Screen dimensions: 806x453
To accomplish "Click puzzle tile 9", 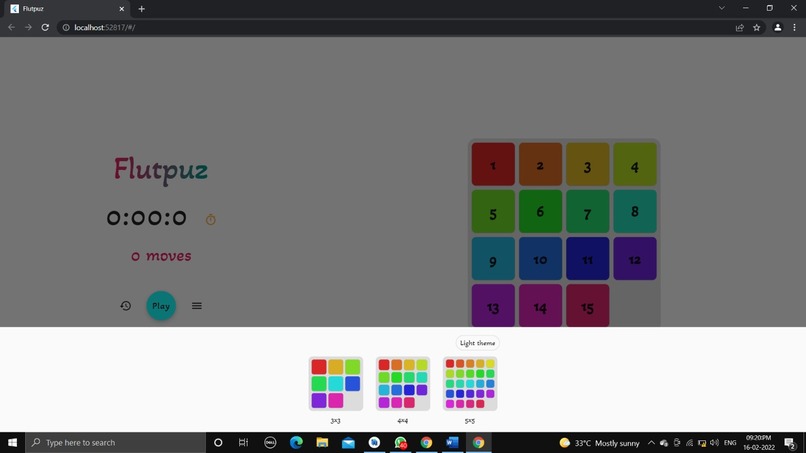I will 493,259.
